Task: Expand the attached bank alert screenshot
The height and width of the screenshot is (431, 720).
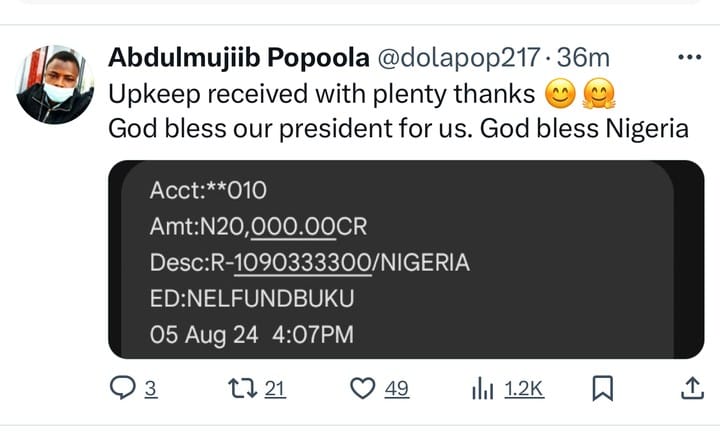Action: coord(406,259)
